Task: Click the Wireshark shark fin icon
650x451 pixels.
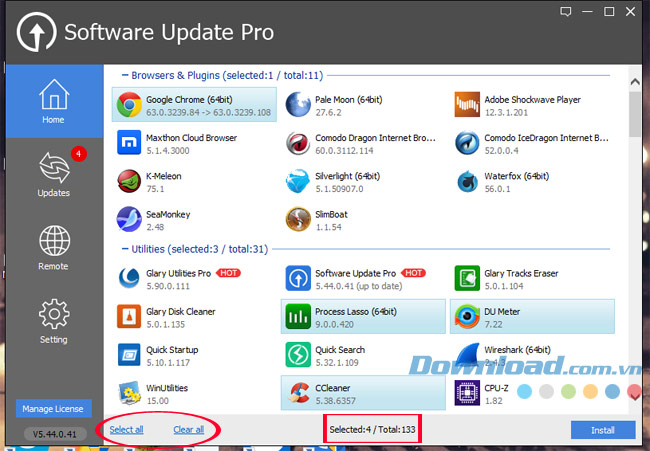Action: pyautogui.click(x=467, y=355)
